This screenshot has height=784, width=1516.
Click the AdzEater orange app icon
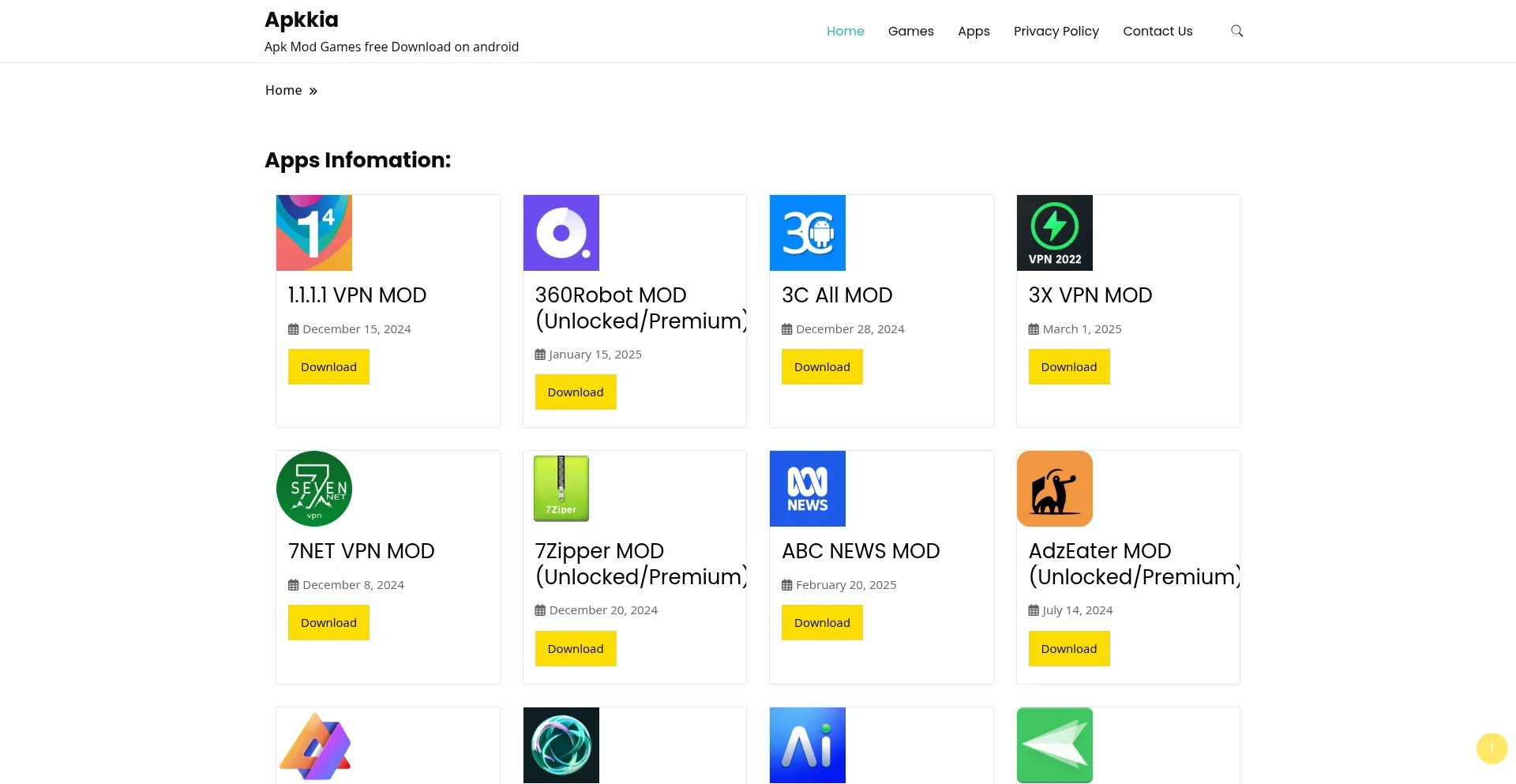coord(1055,489)
